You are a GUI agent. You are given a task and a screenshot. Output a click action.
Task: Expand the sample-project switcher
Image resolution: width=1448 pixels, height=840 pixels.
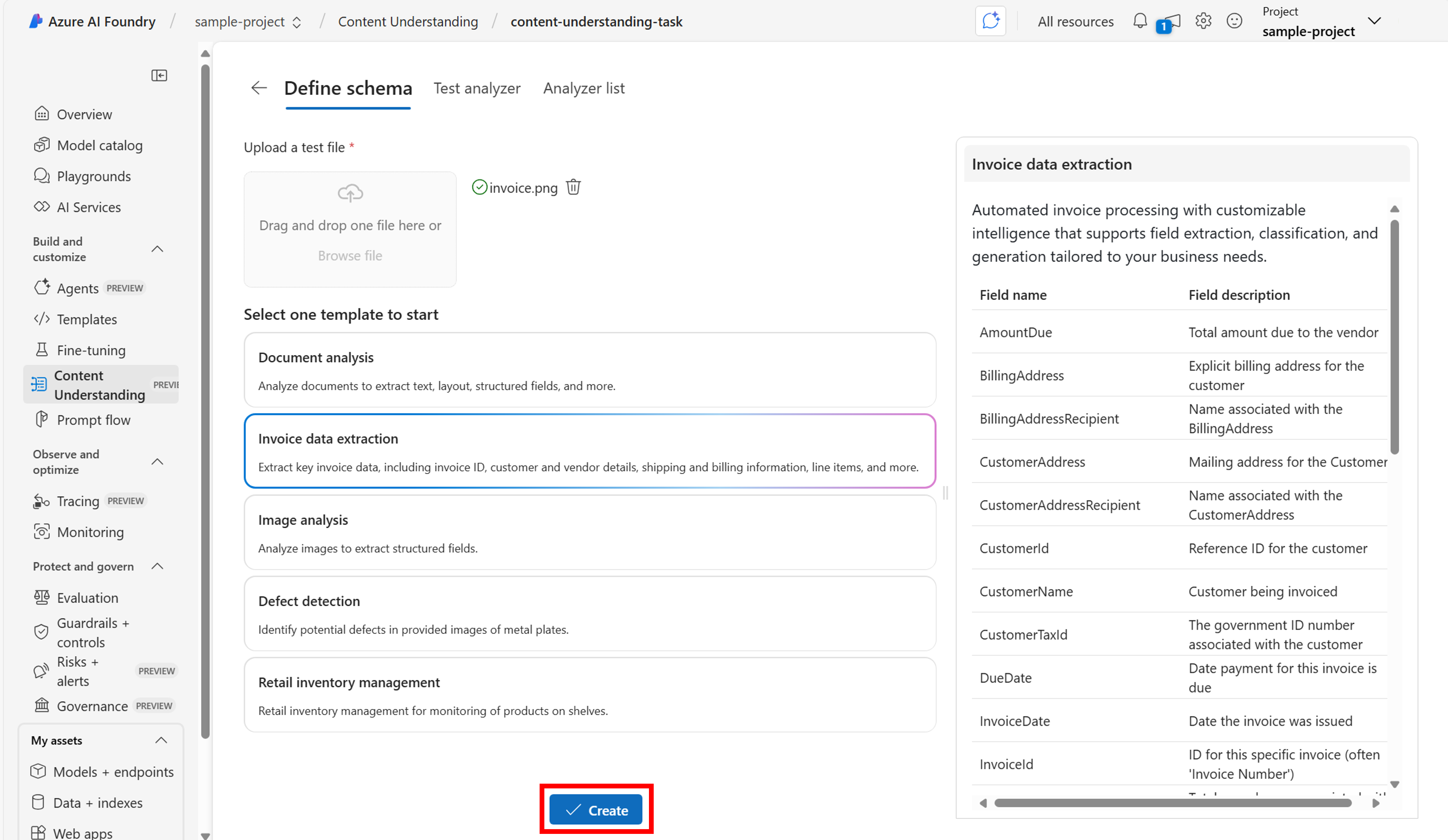[297, 21]
